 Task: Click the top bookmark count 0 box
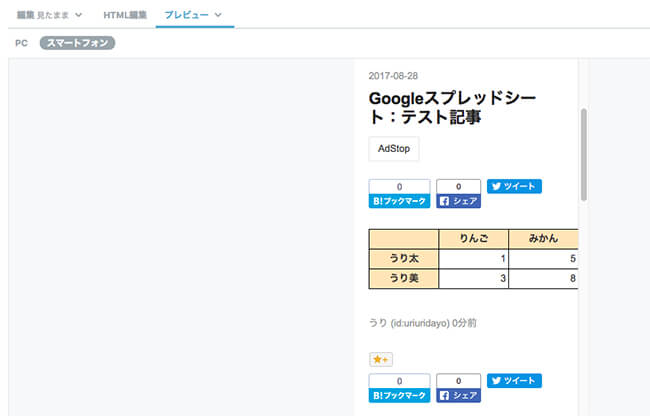(399, 186)
